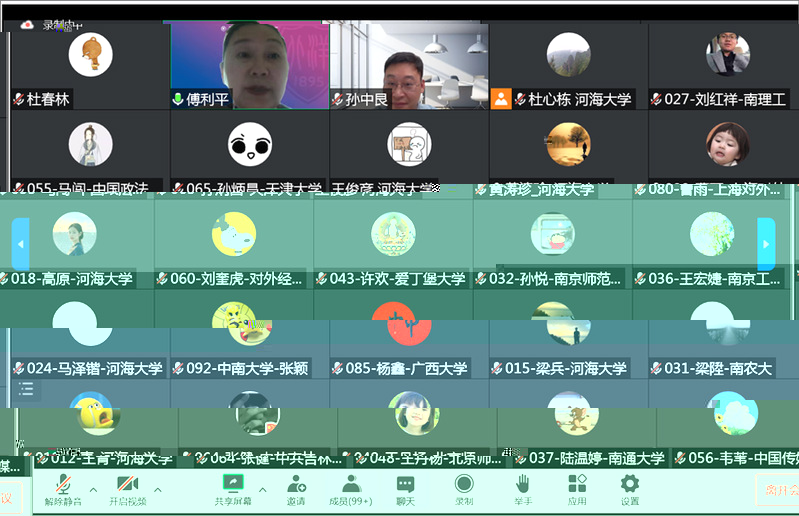Go to previous page of participants
799x516 pixels.
coord(20,243)
